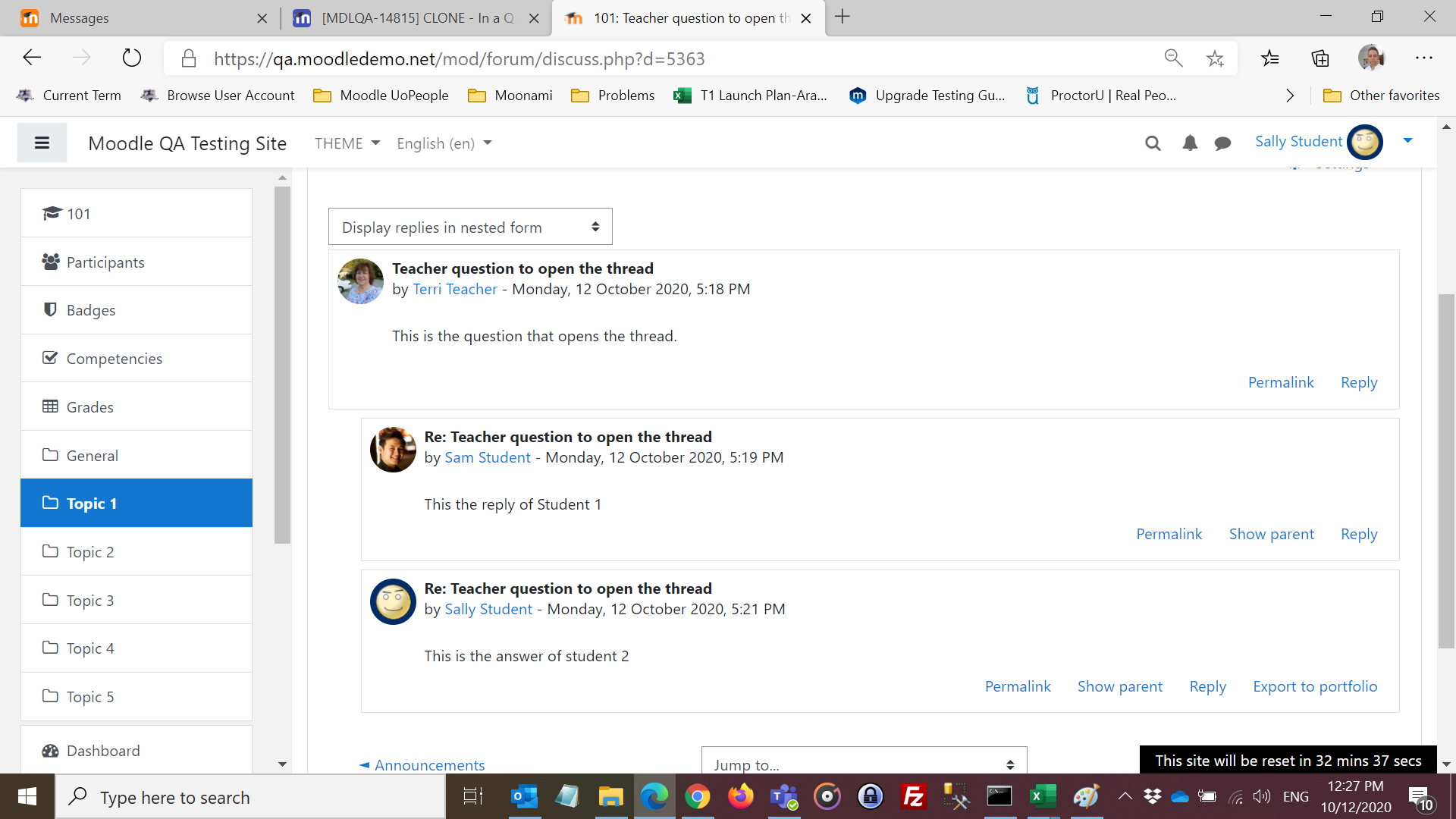Open the Display replies in nested form dropdown
The width and height of the screenshot is (1456, 819).
coord(470,227)
